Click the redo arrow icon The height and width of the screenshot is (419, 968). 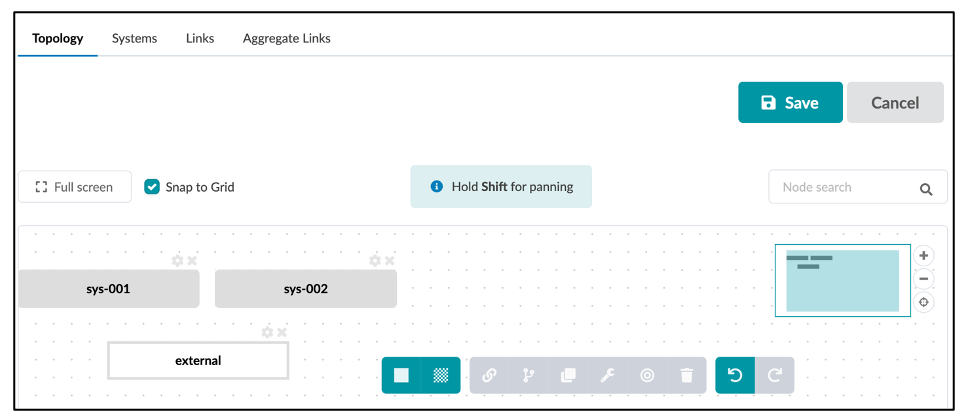pyautogui.click(x=774, y=376)
